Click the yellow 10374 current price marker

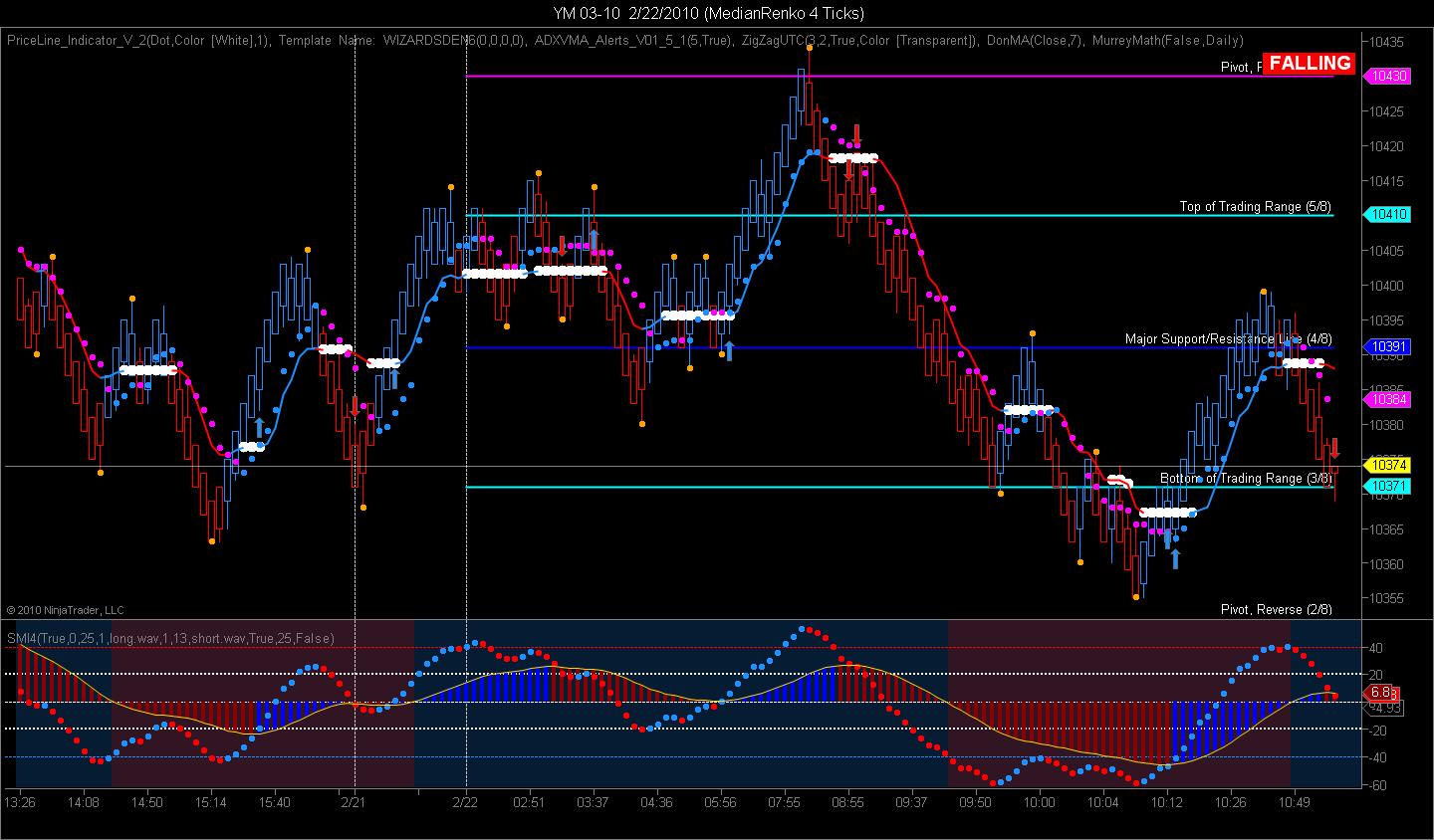1388,465
